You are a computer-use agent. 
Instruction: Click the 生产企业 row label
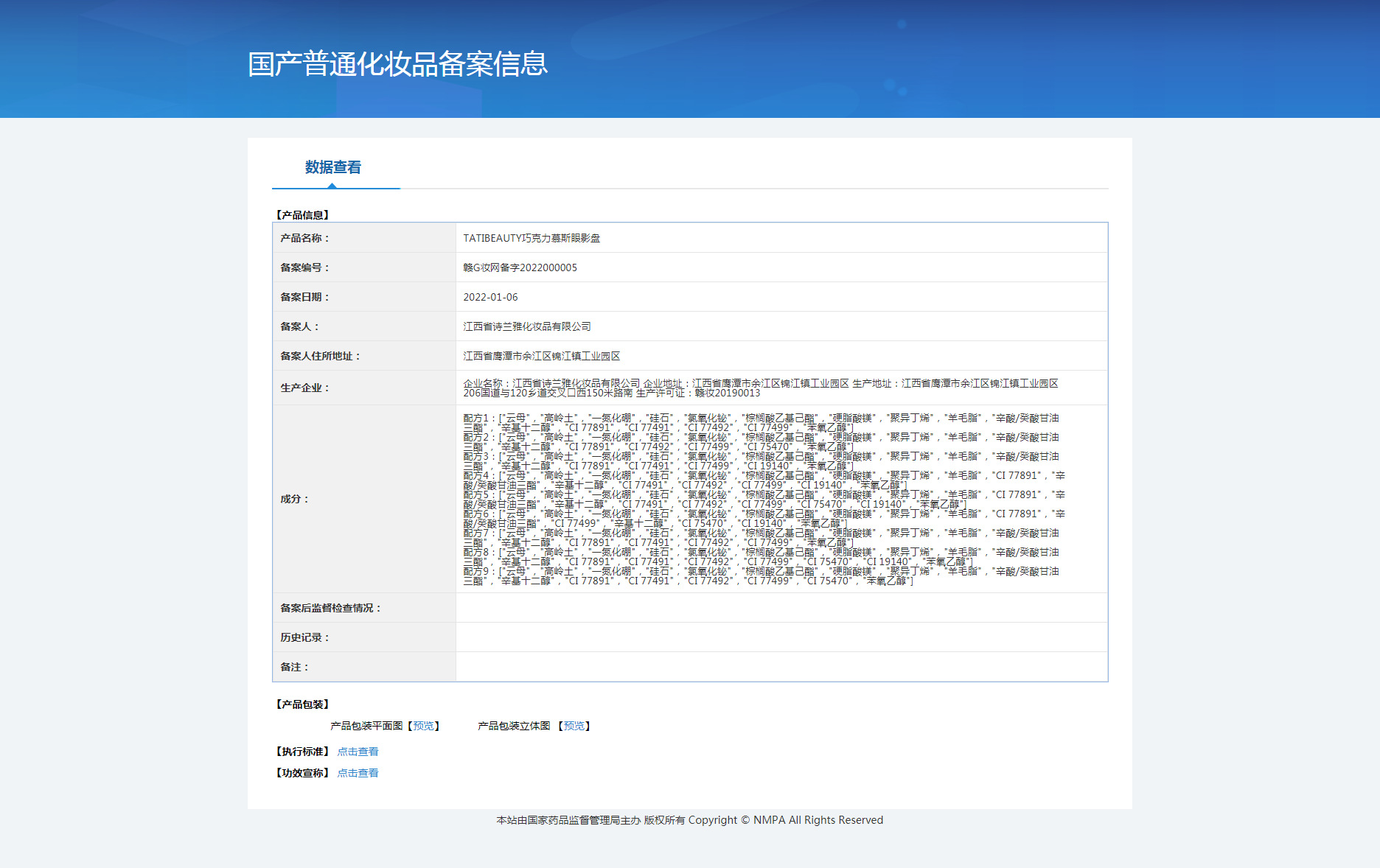305,388
